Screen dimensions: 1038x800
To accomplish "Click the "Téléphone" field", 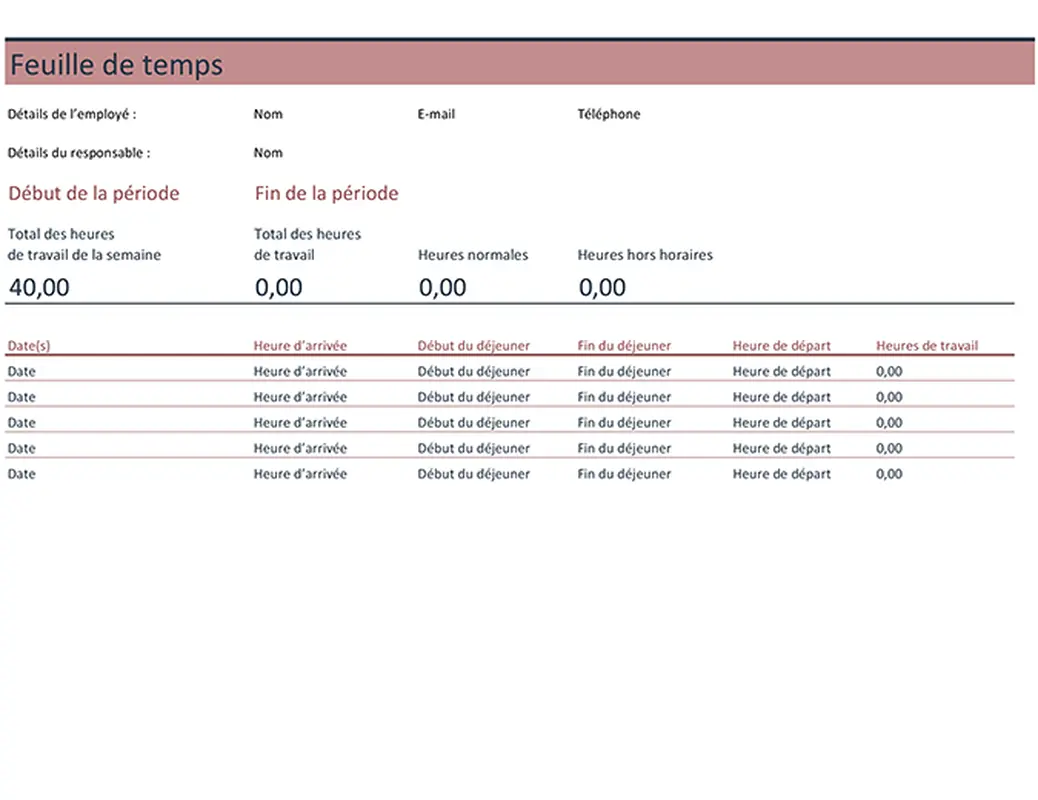I will pos(608,114).
